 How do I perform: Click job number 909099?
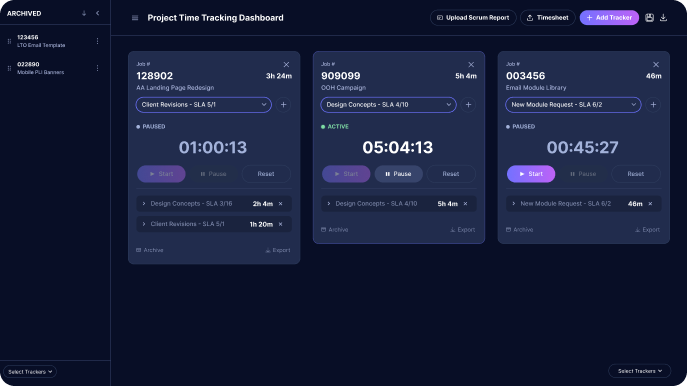point(341,76)
